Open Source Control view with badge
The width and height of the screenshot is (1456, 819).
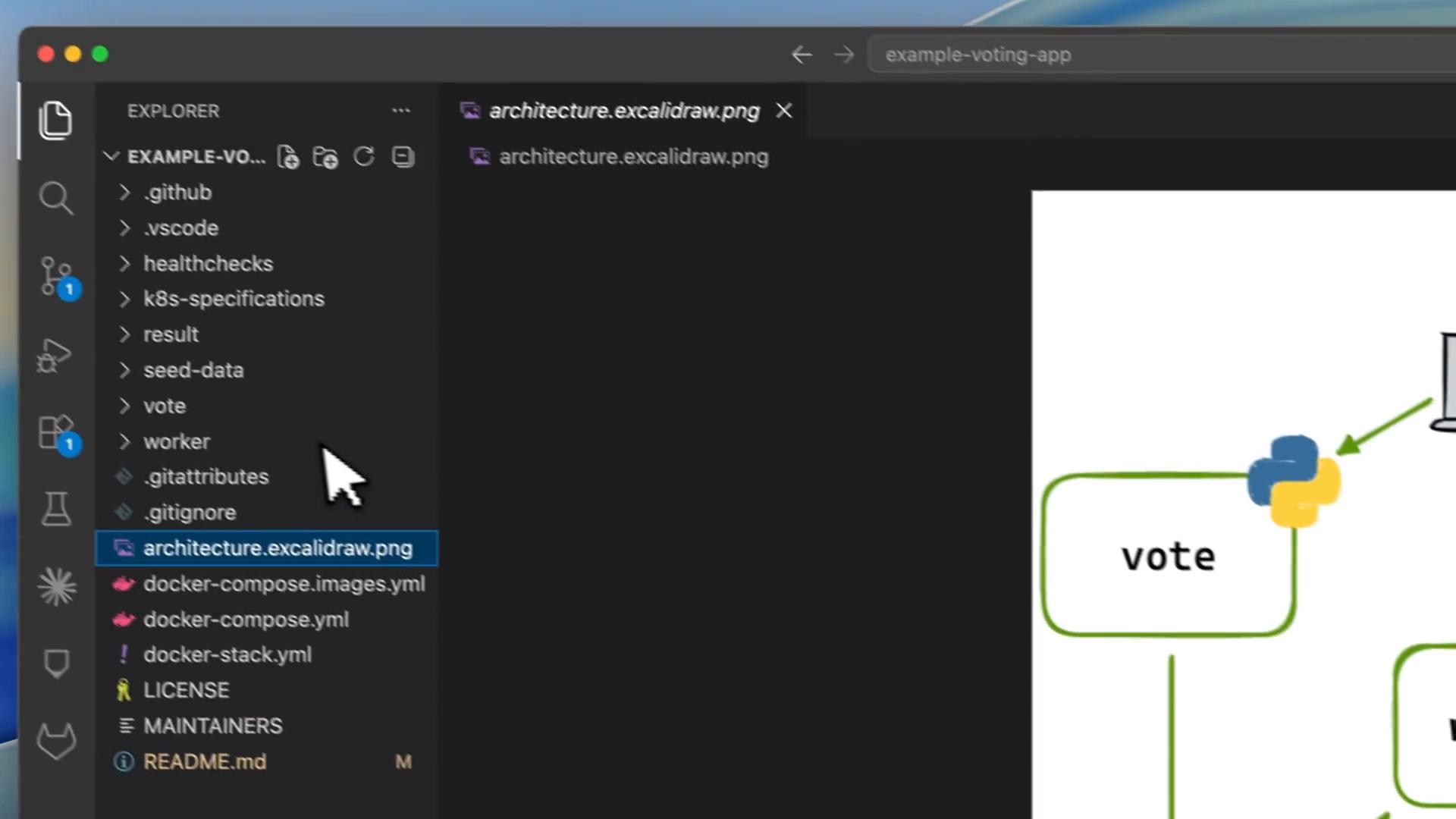pyautogui.click(x=58, y=277)
